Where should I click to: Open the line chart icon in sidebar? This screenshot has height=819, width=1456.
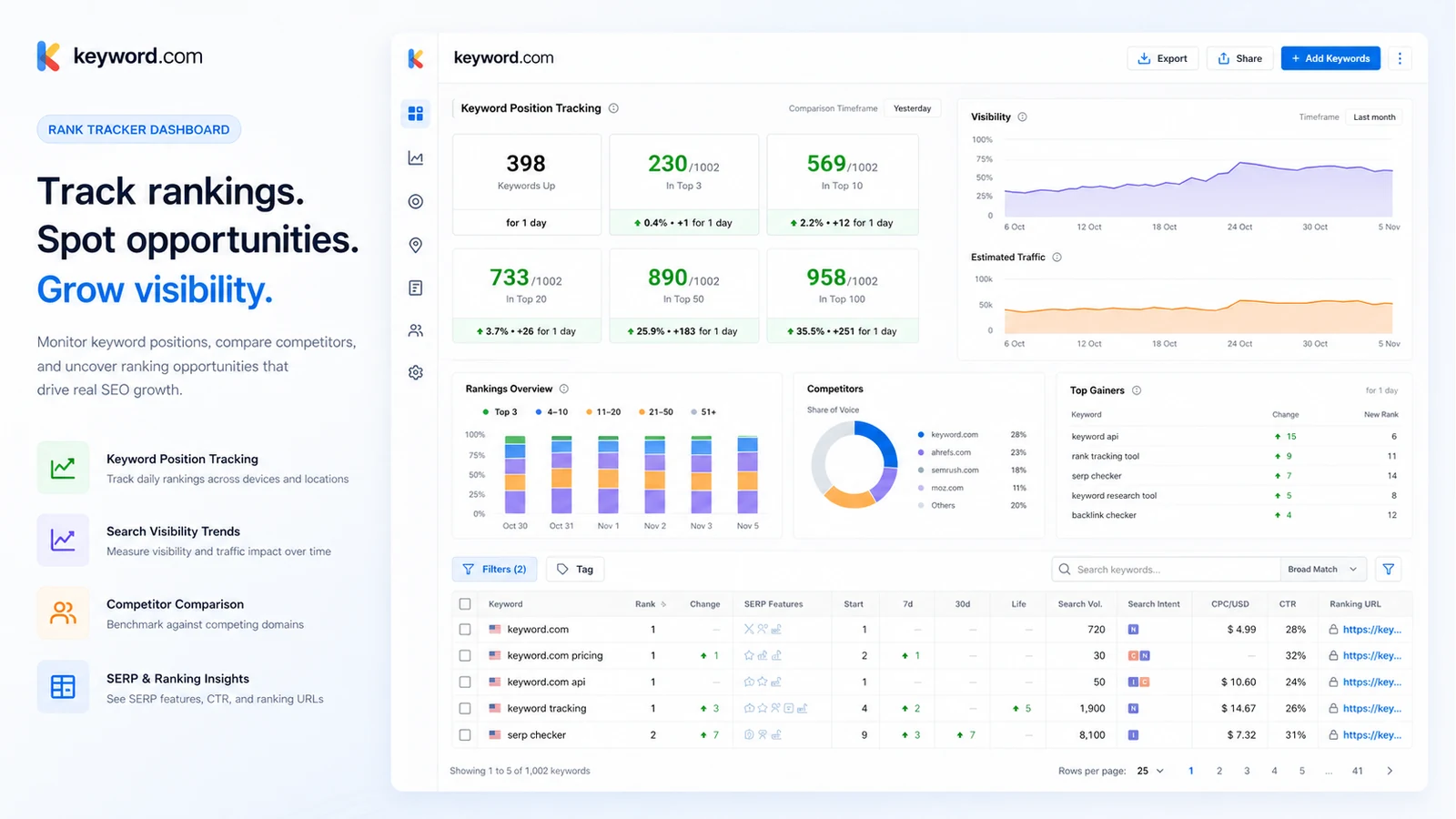click(415, 158)
